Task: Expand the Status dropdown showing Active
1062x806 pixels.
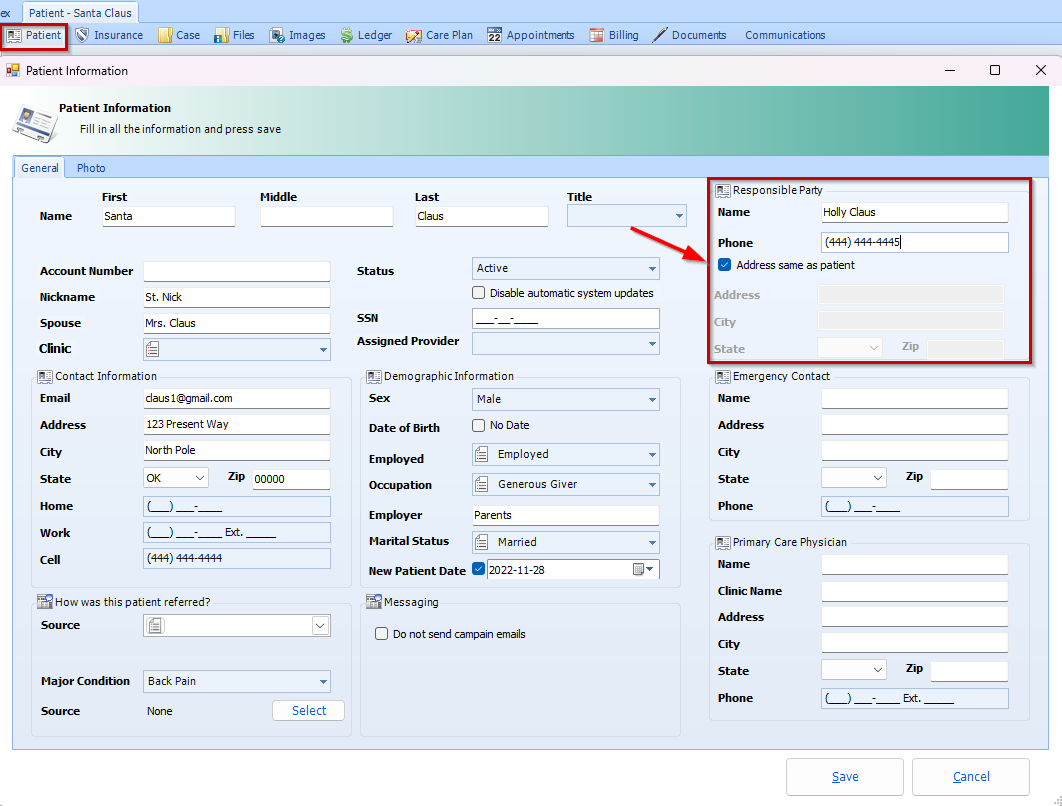Action: click(652, 268)
